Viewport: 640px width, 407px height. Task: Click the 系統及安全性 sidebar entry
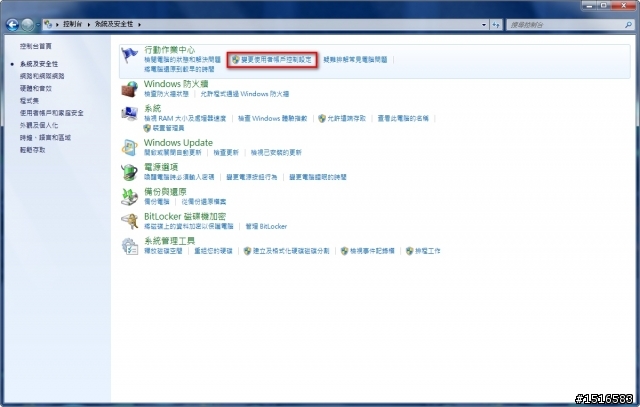pyautogui.click(x=39, y=64)
